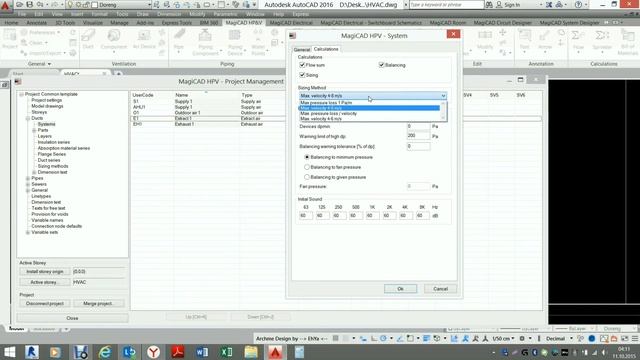Open the Home ribbon tab
Screen dimensions: 640x360
[11, 23]
